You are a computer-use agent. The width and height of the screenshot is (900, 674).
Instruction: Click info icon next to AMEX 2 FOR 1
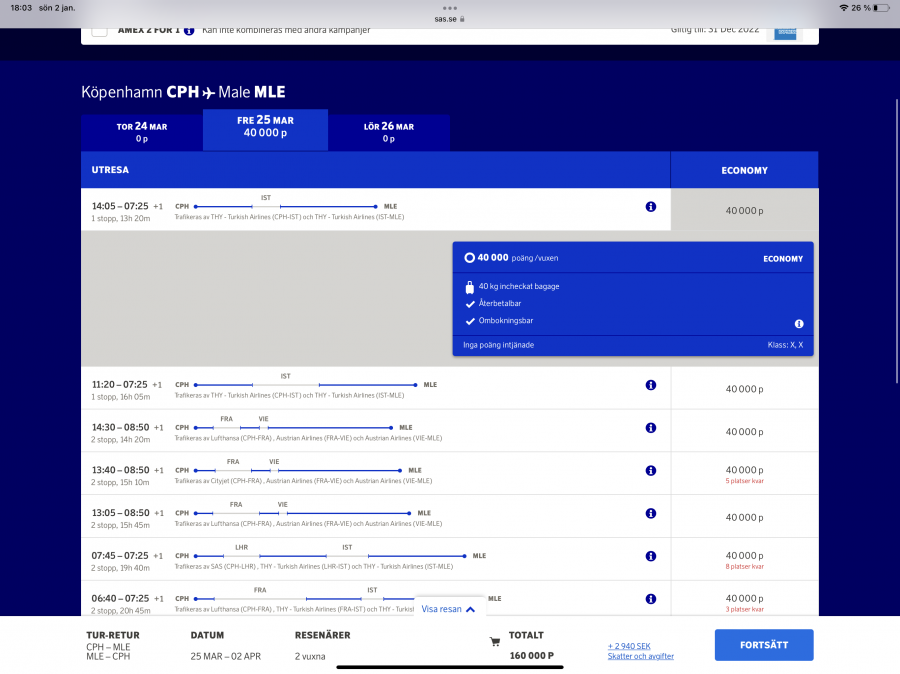[x=189, y=31]
